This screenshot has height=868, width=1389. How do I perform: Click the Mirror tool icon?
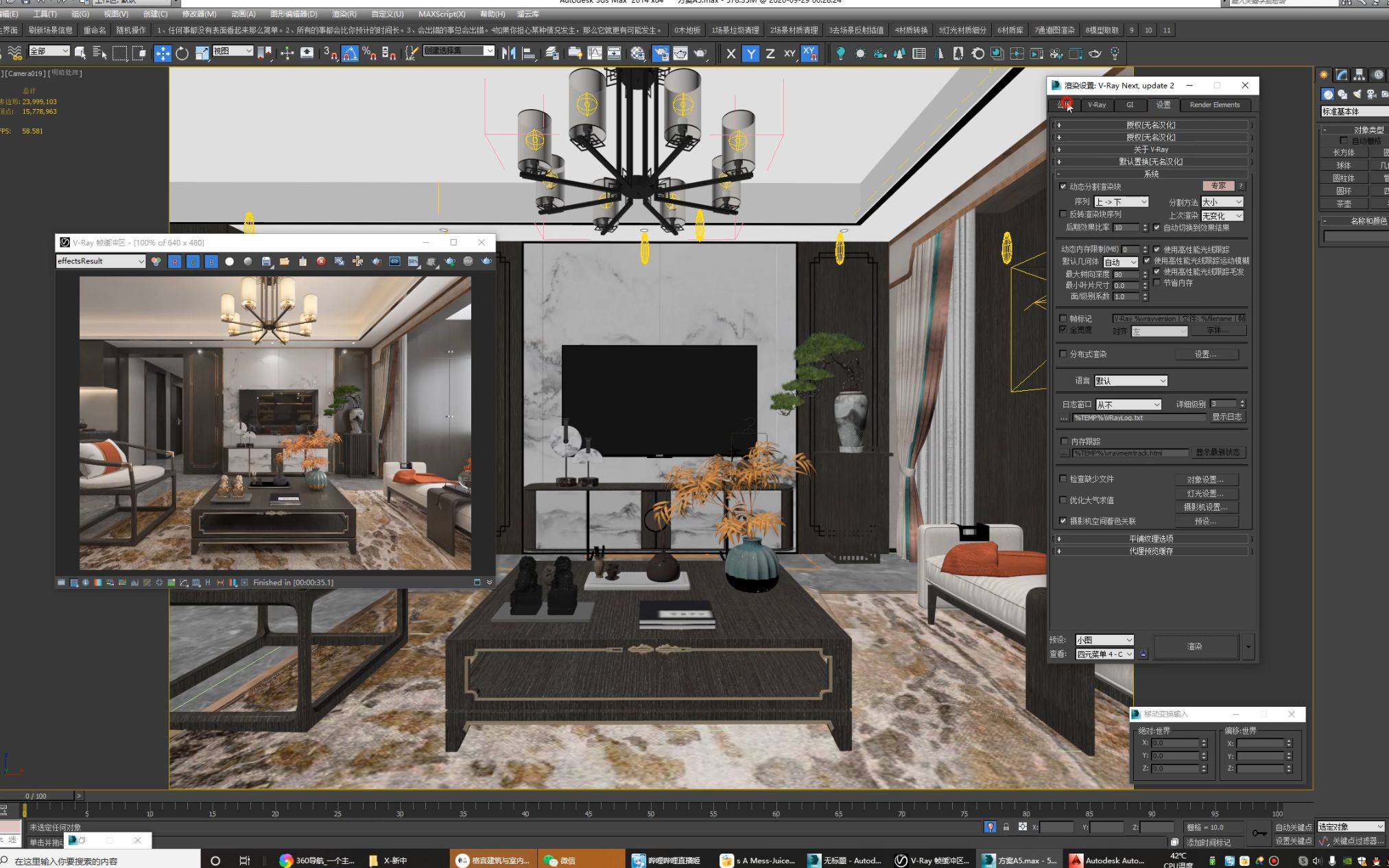click(x=508, y=53)
